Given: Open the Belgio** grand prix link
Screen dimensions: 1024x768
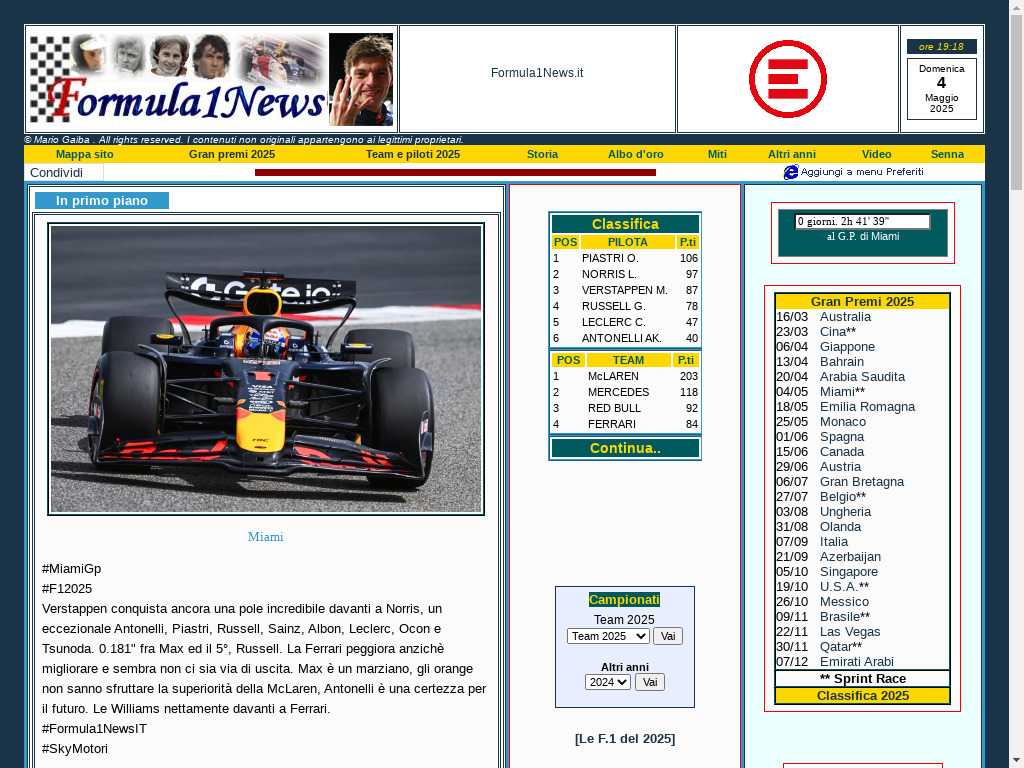Looking at the screenshot, I should tap(842, 497).
